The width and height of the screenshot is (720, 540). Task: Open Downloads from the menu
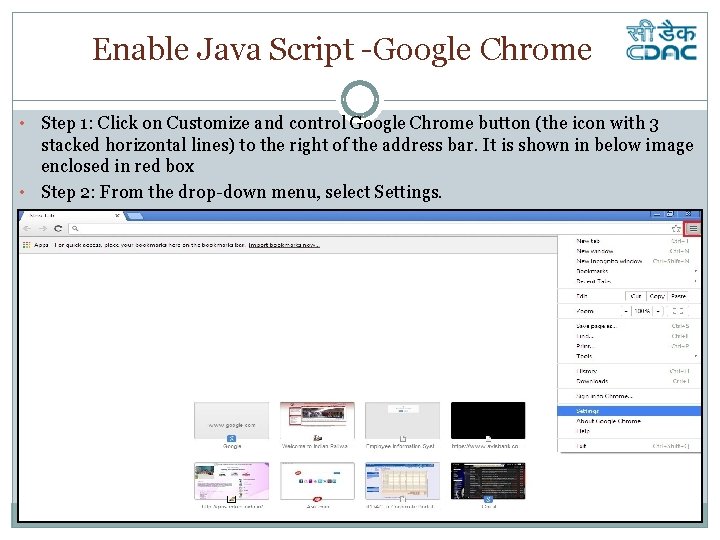pyautogui.click(x=629, y=381)
